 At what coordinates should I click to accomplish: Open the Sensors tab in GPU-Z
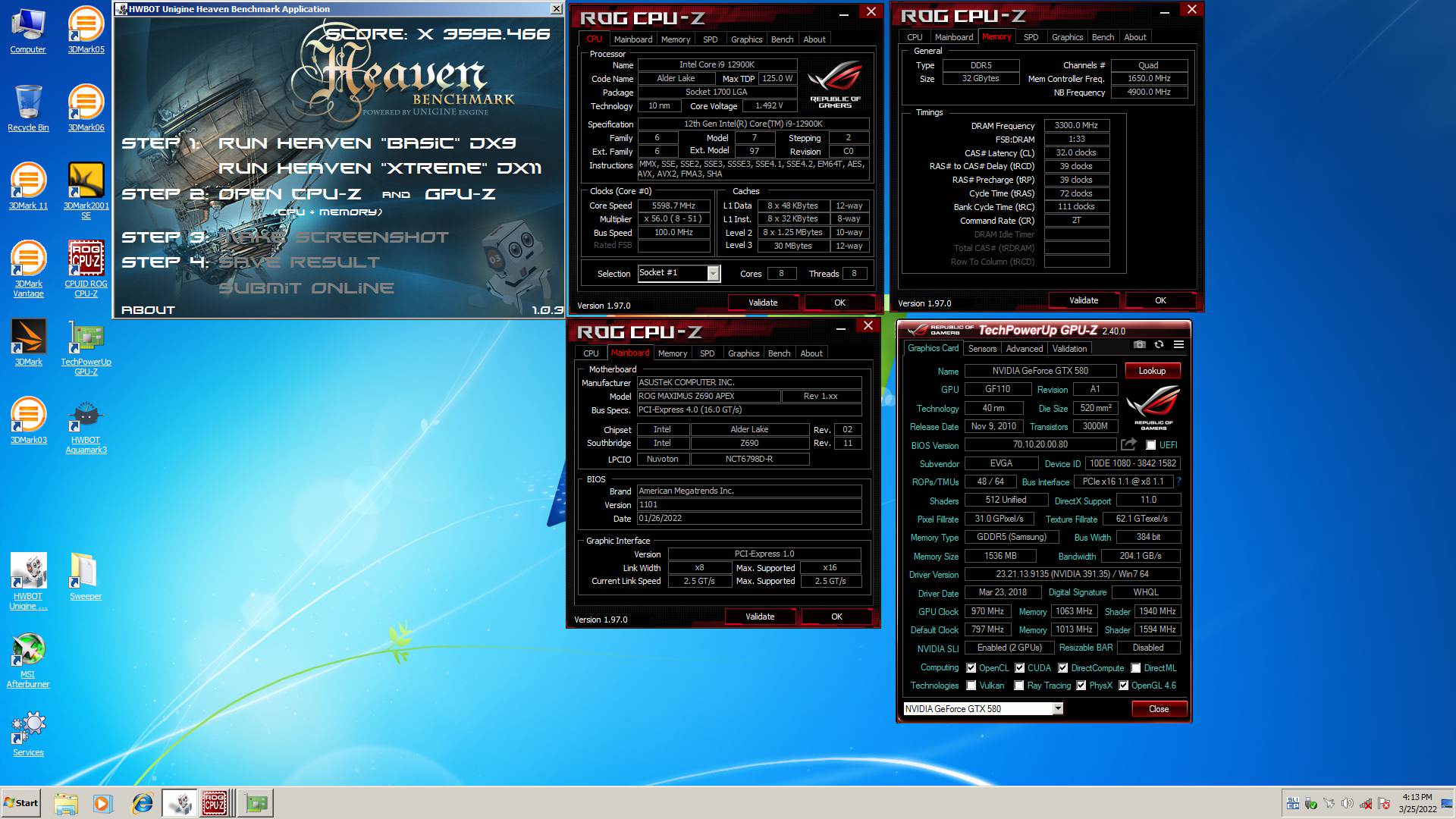coord(982,349)
